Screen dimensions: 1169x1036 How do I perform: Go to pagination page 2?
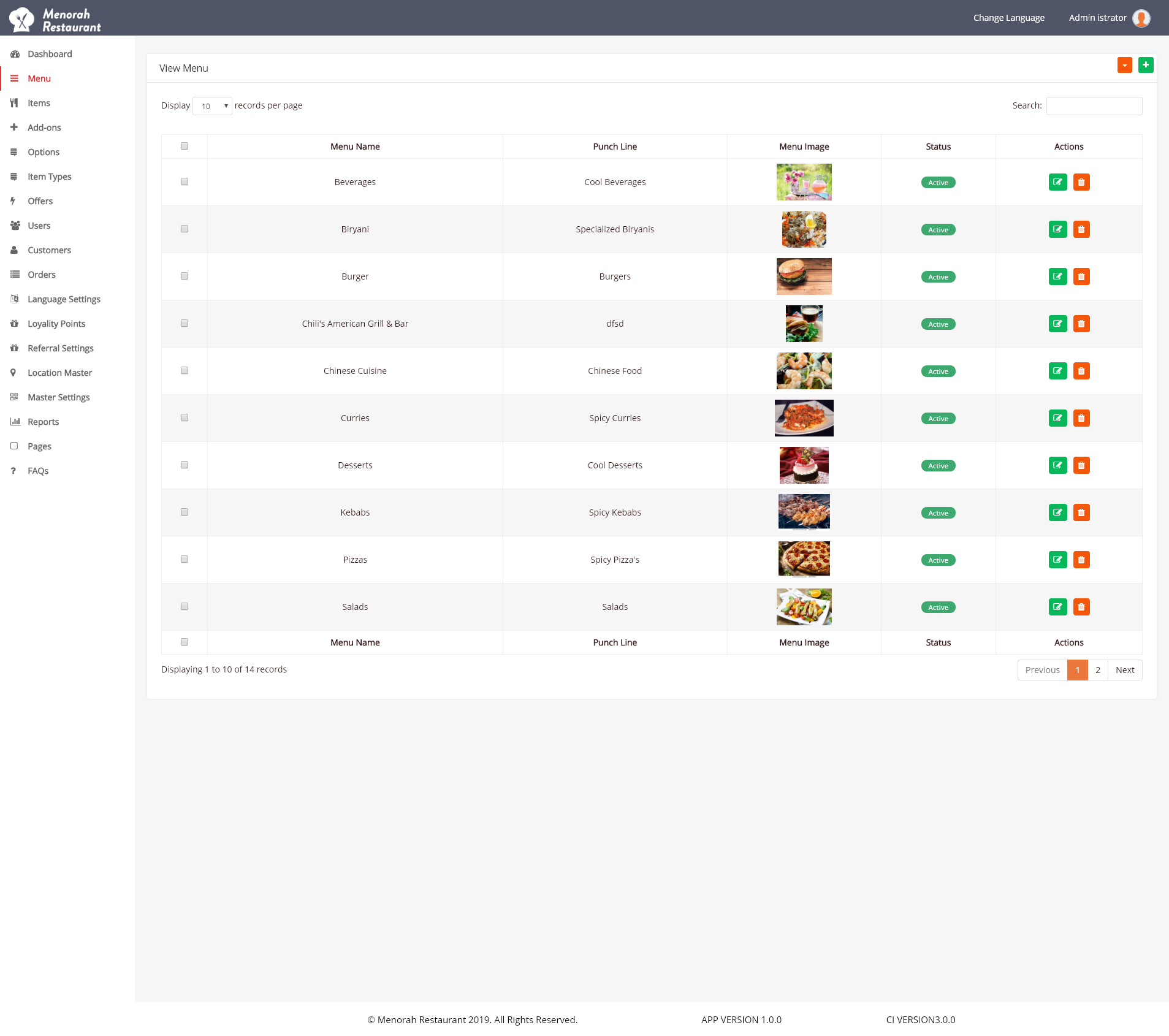click(1097, 670)
